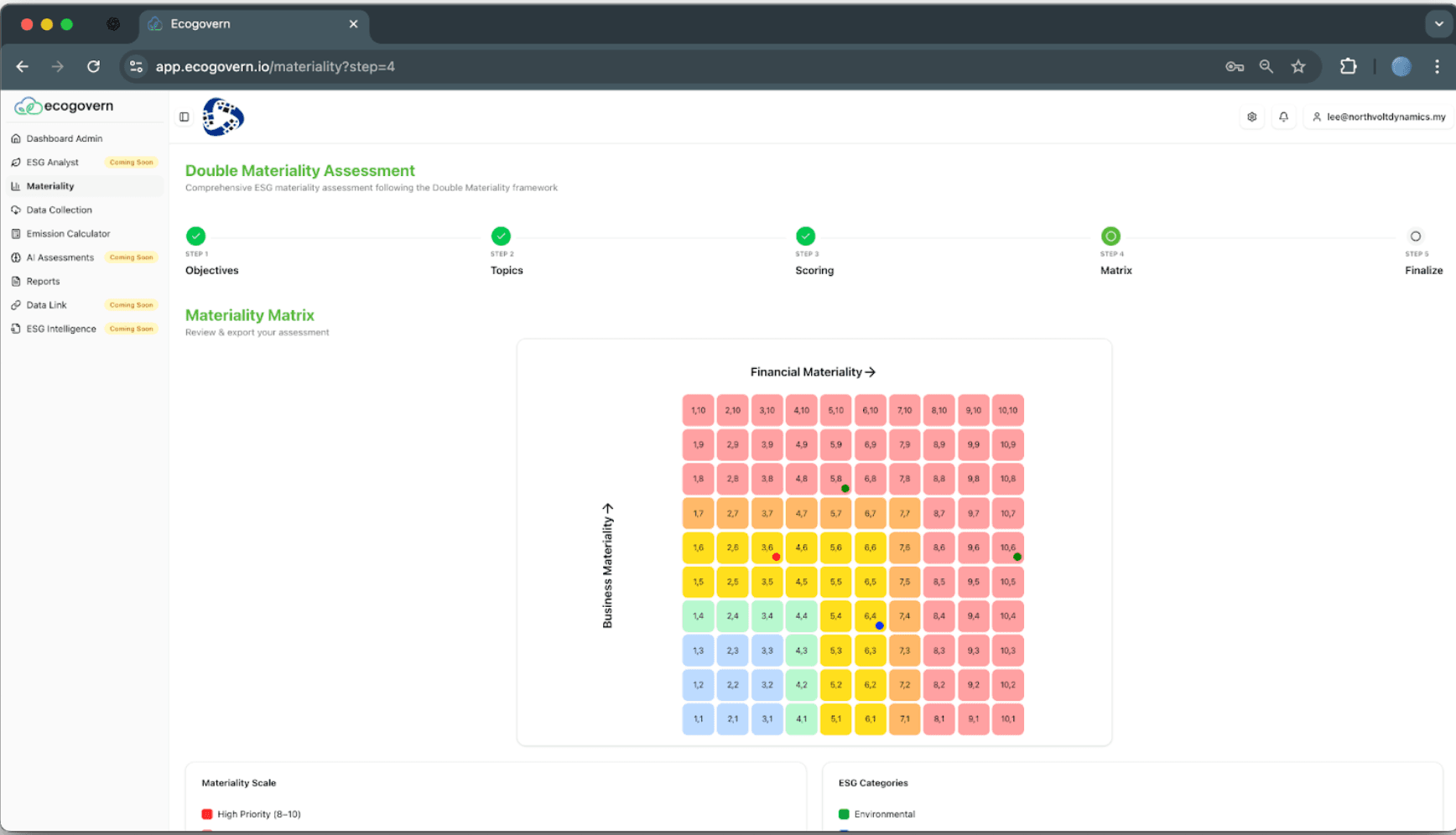Go to Step 2 Topics checkmark
This screenshot has height=835, width=1456.
pos(501,236)
